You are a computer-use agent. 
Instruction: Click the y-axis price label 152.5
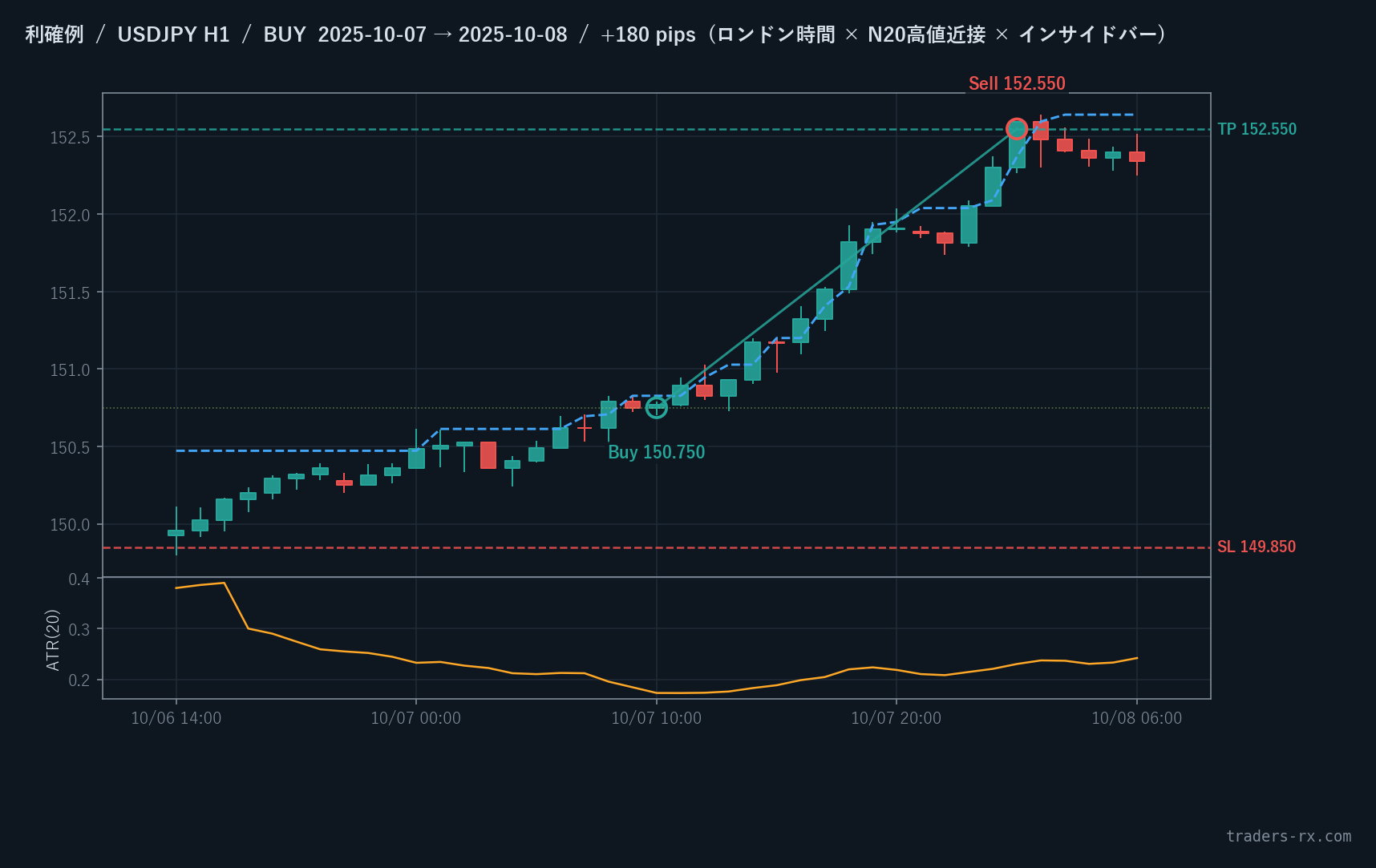(70, 138)
